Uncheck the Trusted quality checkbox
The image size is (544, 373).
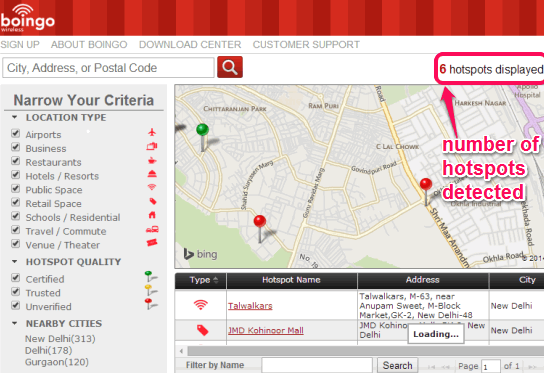[x=15, y=291]
